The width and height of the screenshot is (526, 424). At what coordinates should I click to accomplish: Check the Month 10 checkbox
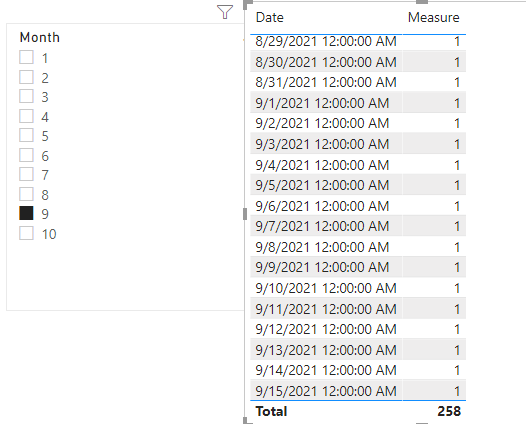pyautogui.click(x=26, y=233)
